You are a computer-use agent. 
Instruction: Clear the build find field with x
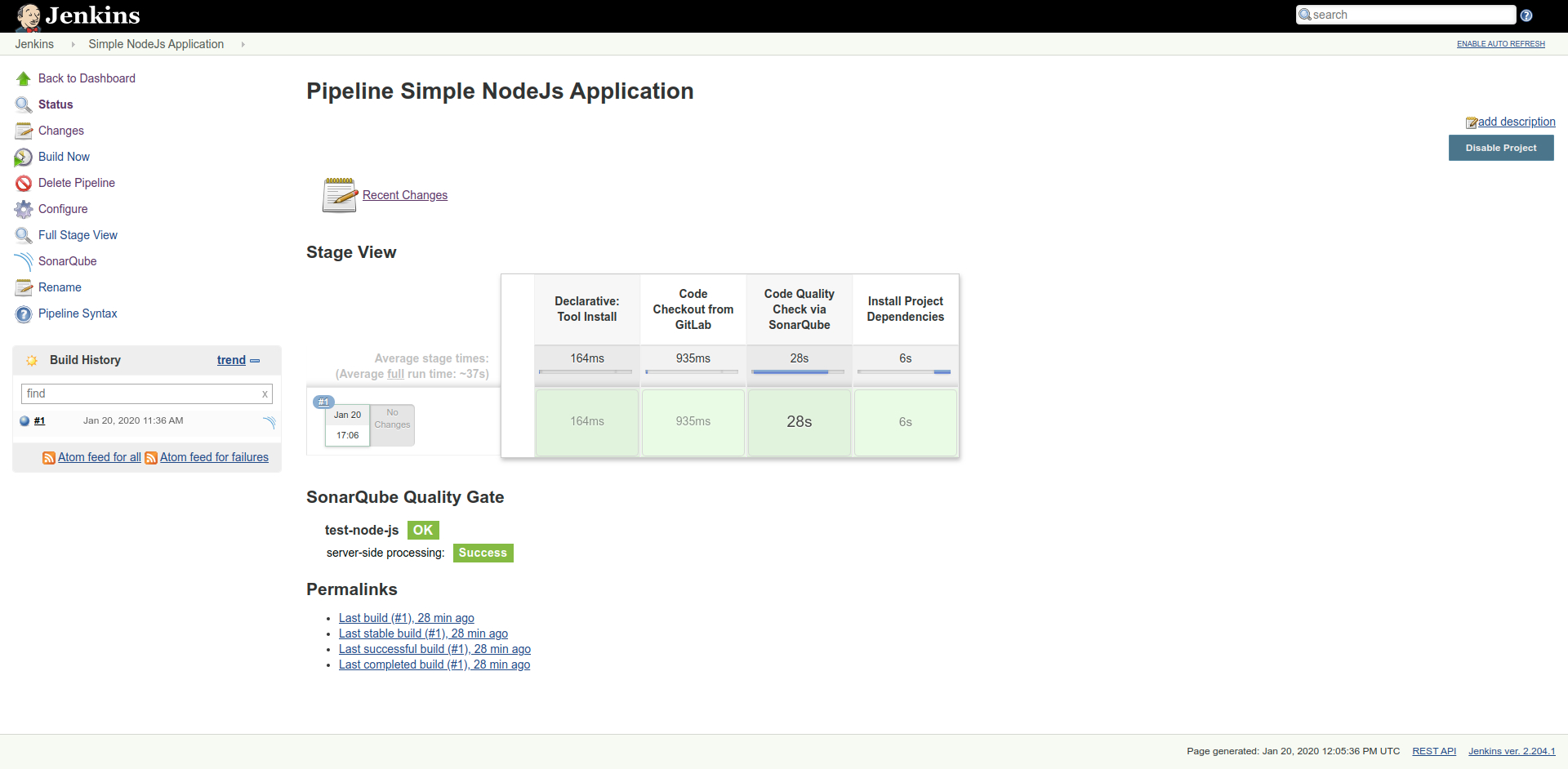click(265, 394)
